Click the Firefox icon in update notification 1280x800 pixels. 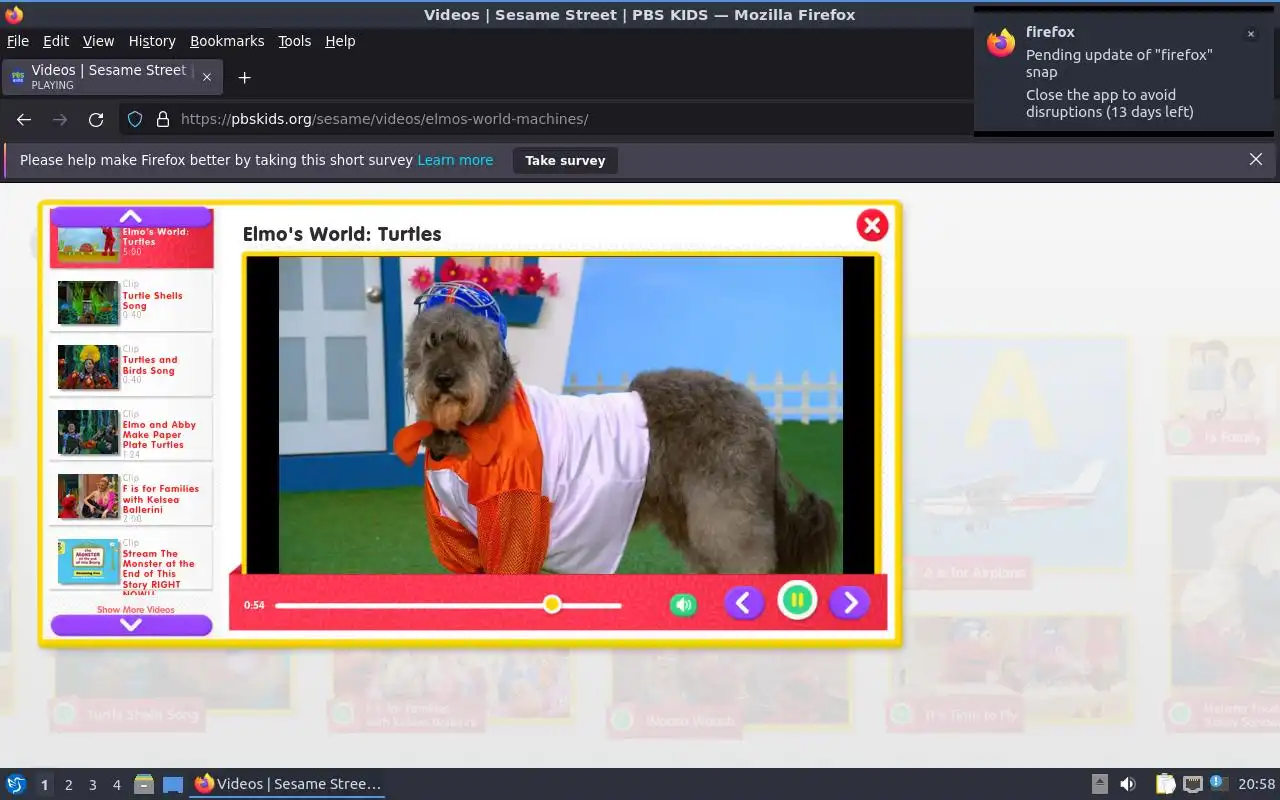1001,42
